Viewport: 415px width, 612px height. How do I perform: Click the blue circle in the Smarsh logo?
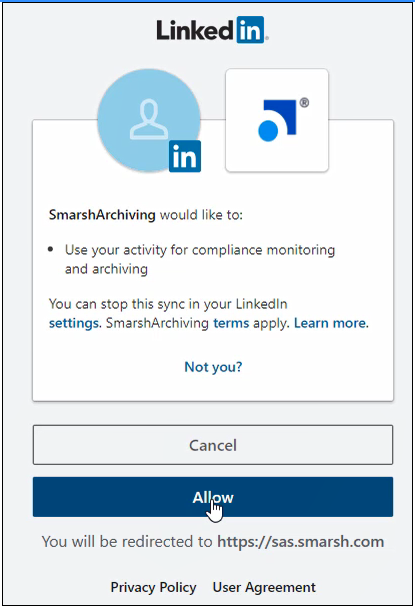[268, 130]
